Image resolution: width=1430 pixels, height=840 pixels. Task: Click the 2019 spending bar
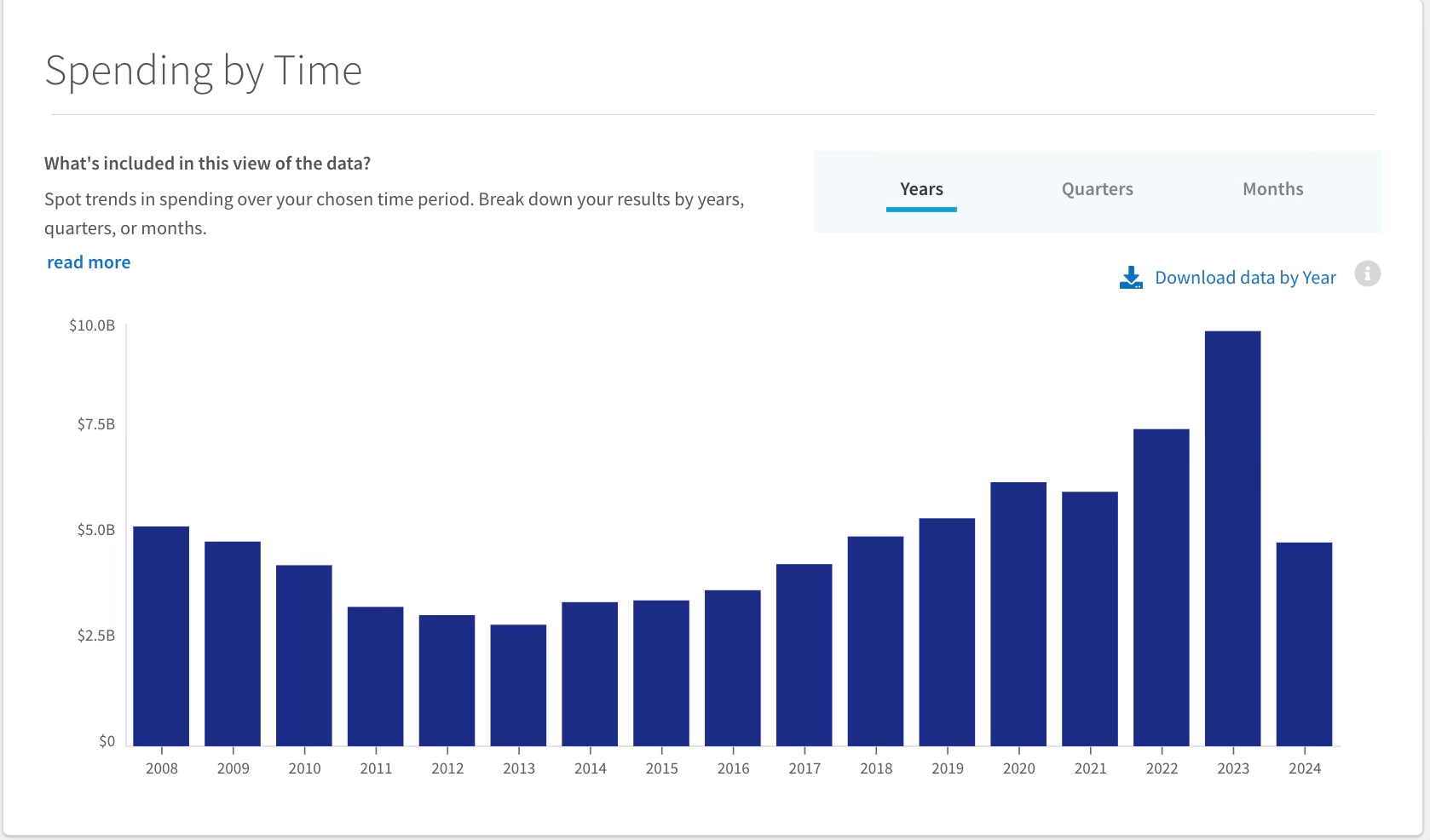click(947, 632)
